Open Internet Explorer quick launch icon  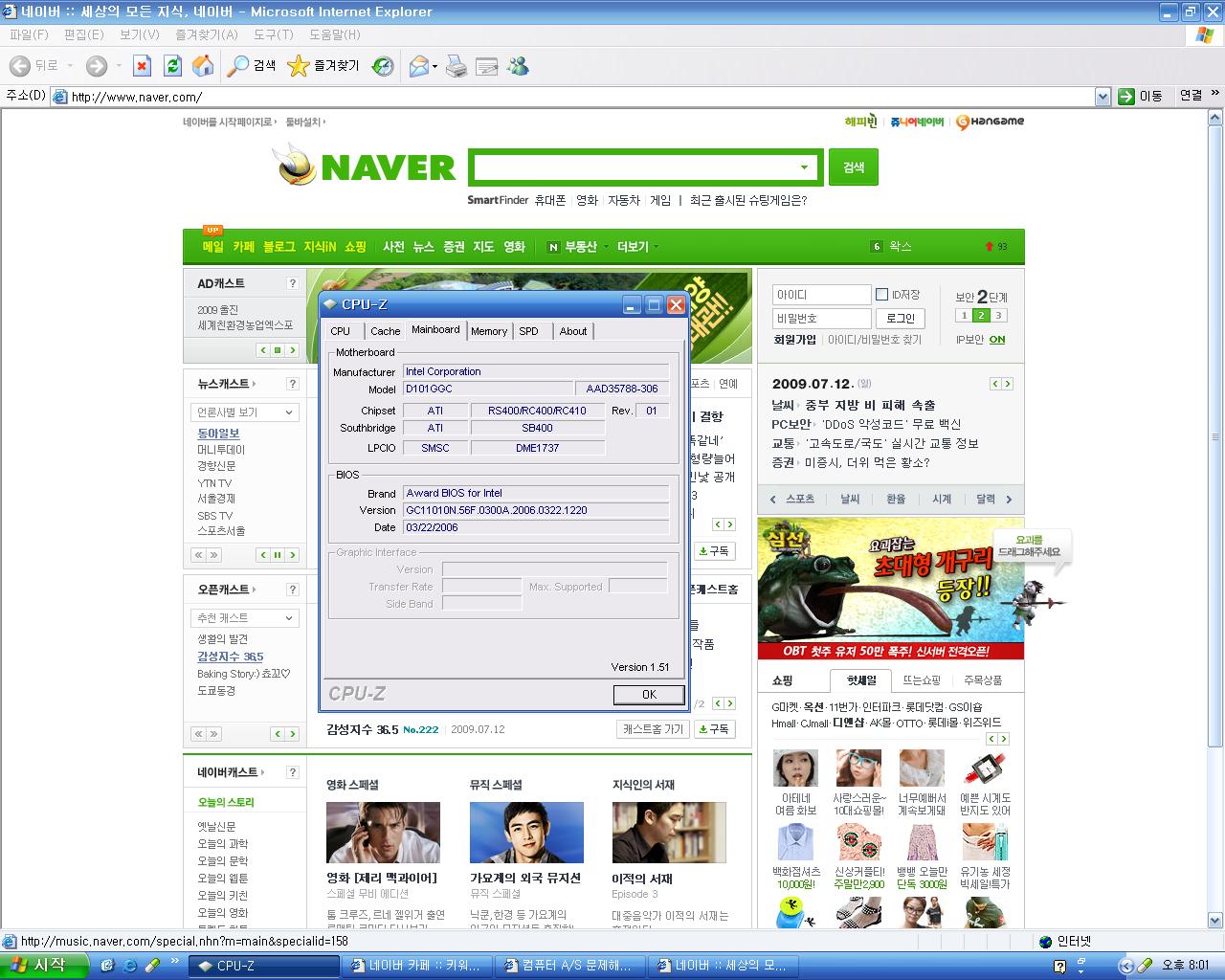pyautogui.click(x=129, y=966)
